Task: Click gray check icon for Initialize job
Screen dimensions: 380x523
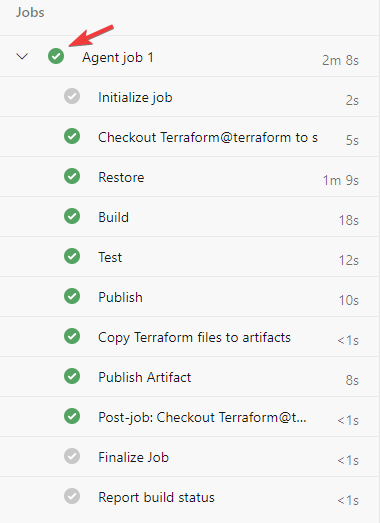Action: 72,96
